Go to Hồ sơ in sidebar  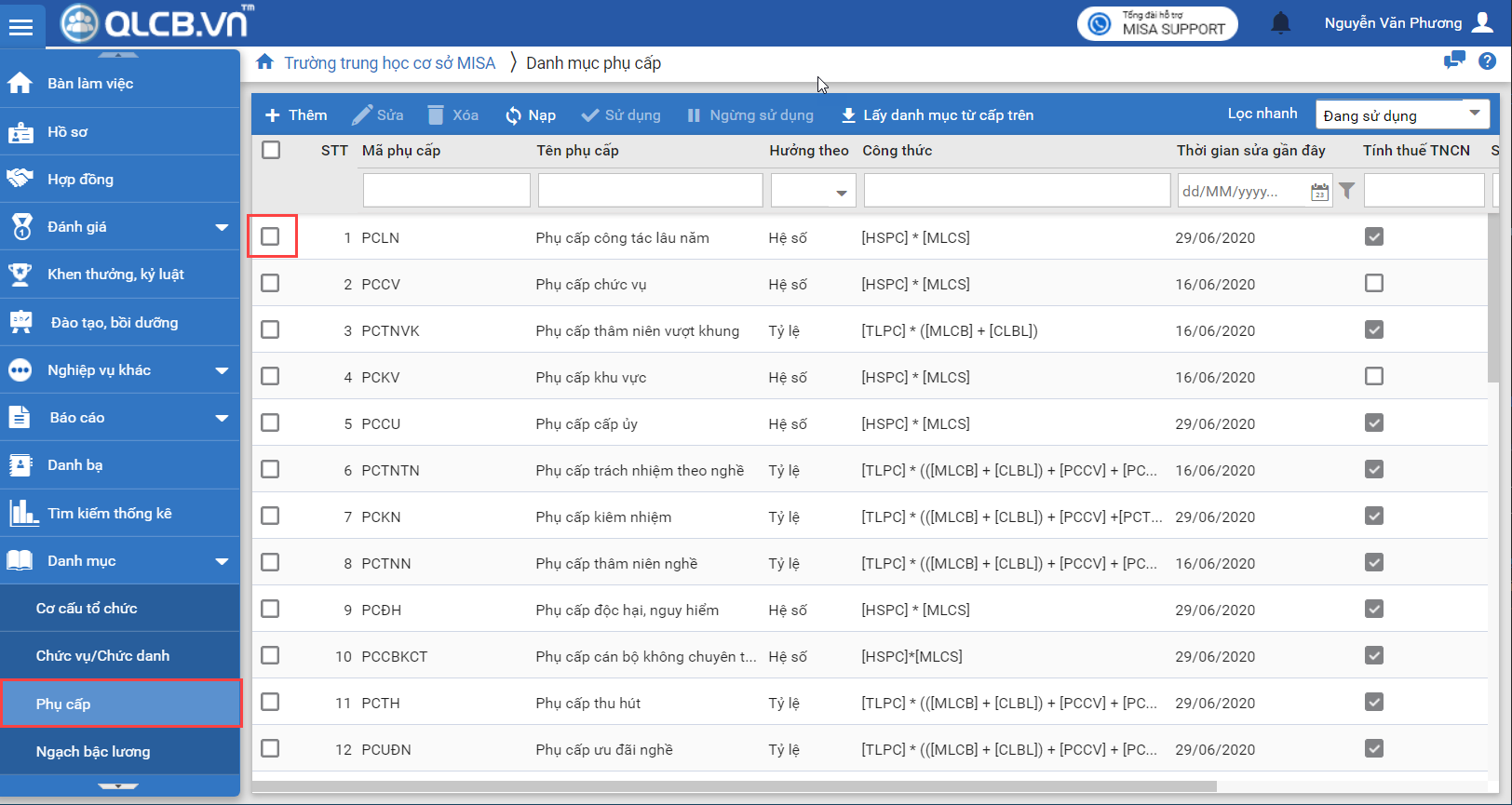click(68, 132)
